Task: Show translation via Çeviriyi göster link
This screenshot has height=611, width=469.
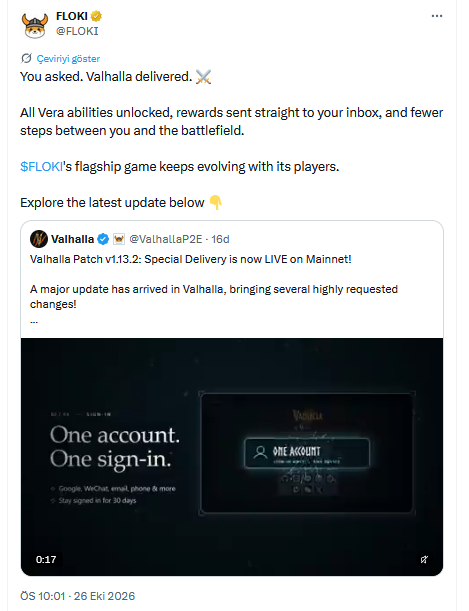Action: coord(68,58)
